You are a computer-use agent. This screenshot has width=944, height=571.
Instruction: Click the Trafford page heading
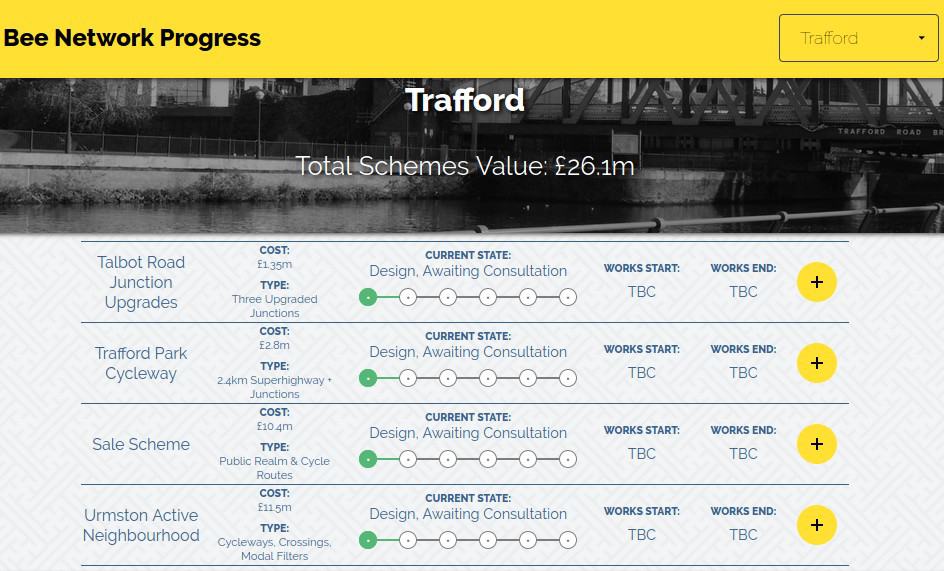pyautogui.click(x=465, y=100)
